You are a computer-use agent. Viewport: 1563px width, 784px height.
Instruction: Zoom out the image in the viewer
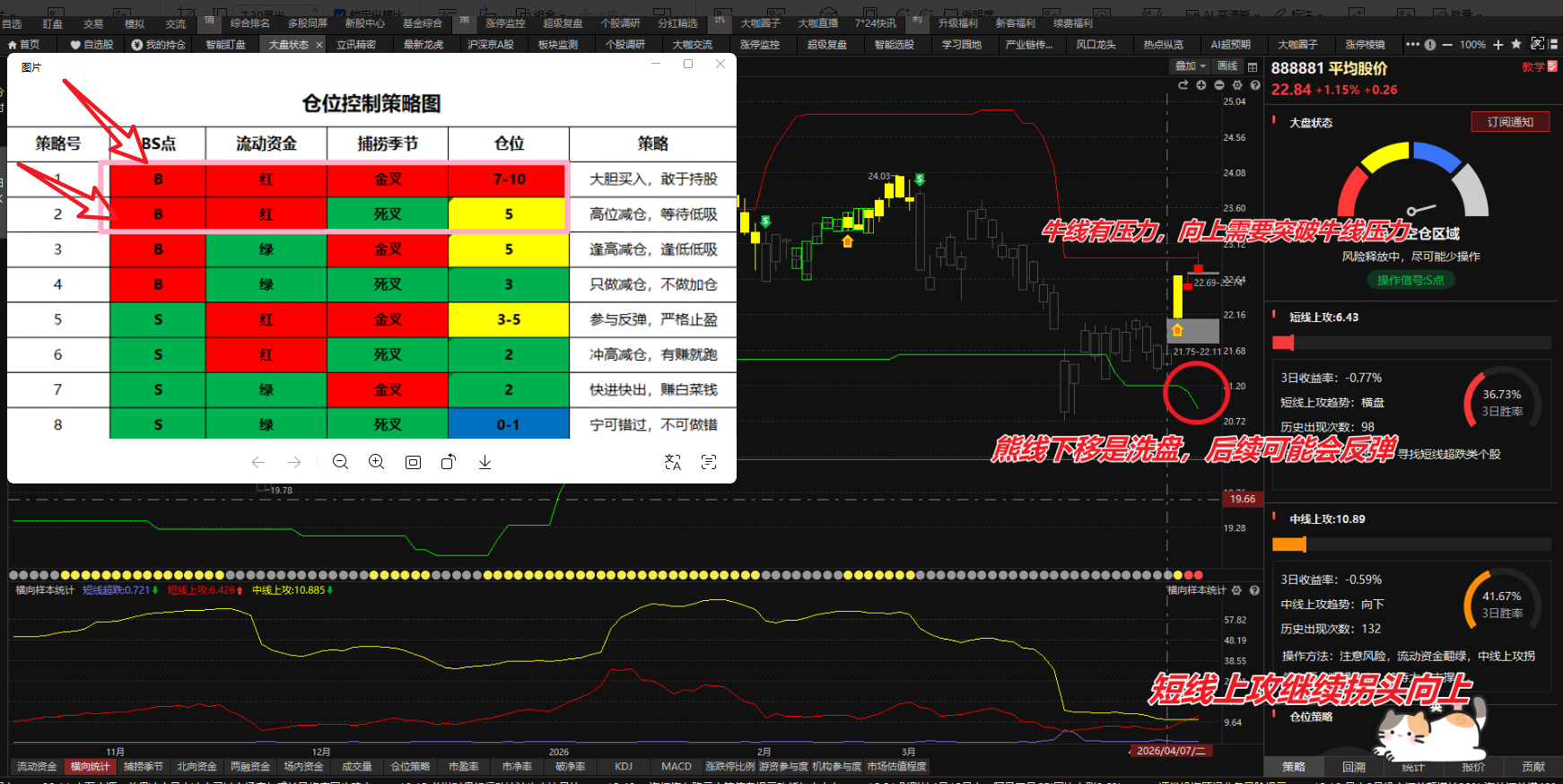pos(340,462)
